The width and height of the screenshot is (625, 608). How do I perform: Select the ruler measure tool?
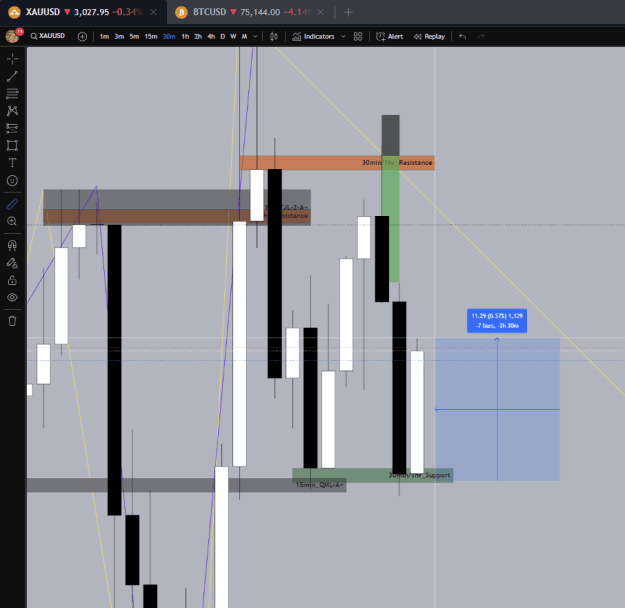pos(12,204)
